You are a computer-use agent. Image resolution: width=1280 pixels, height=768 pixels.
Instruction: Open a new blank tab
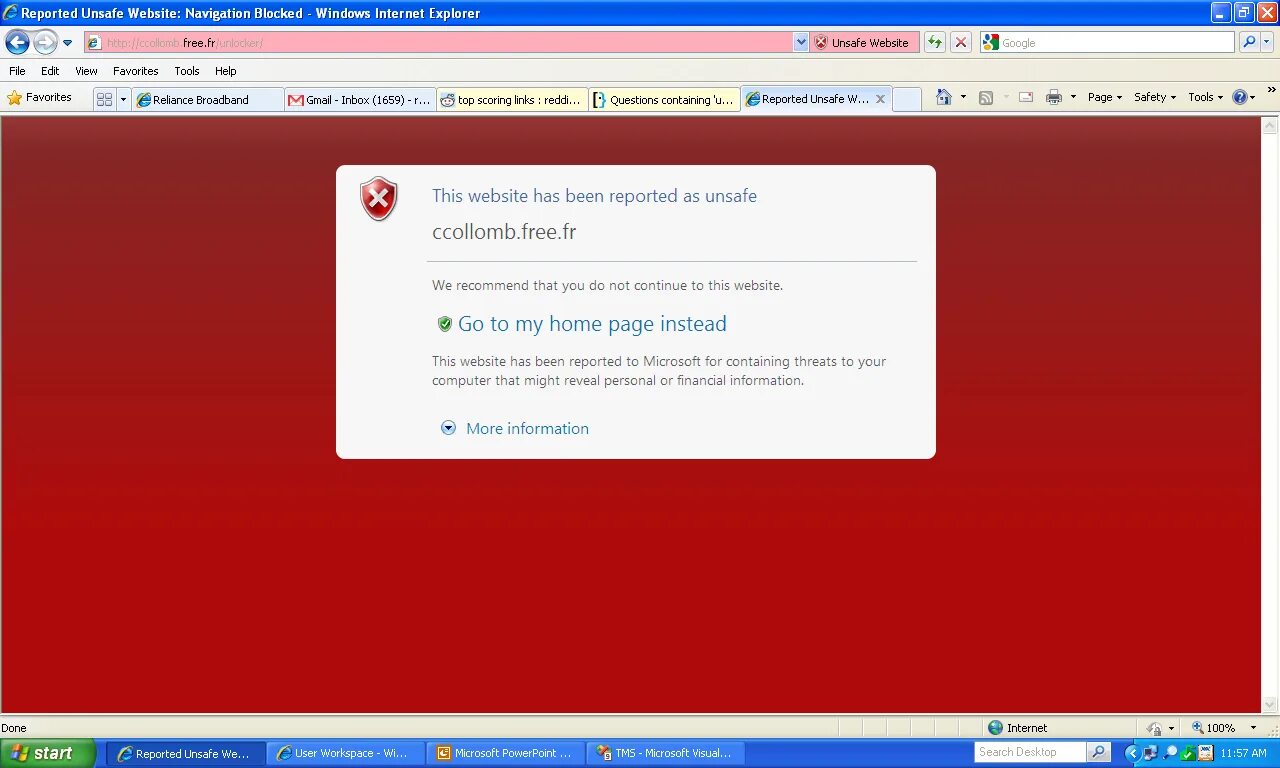pos(906,99)
